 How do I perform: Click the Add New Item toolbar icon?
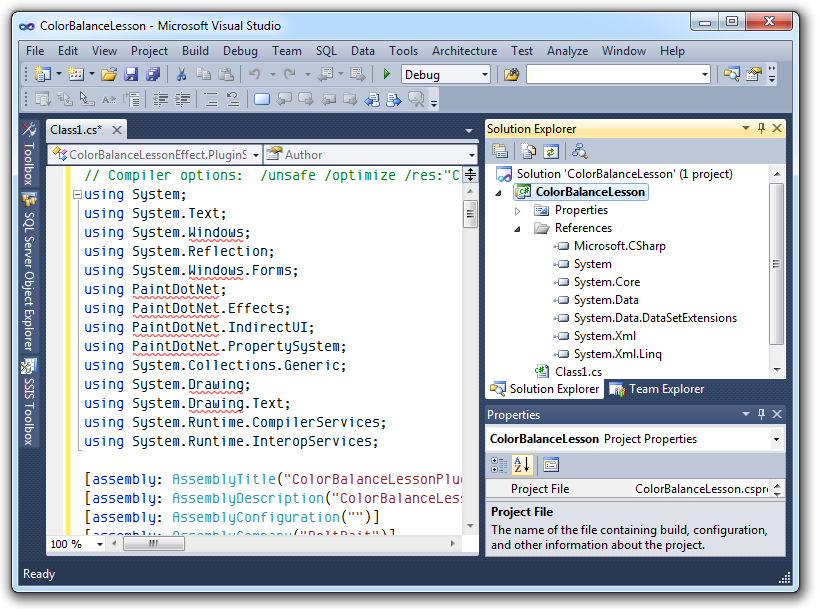(x=76, y=74)
